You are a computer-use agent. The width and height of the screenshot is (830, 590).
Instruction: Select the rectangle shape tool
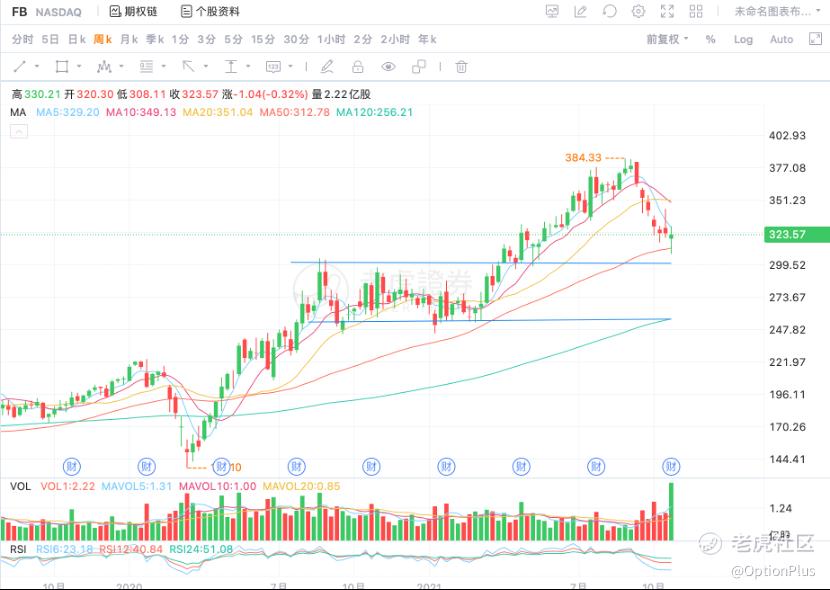tap(62, 67)
